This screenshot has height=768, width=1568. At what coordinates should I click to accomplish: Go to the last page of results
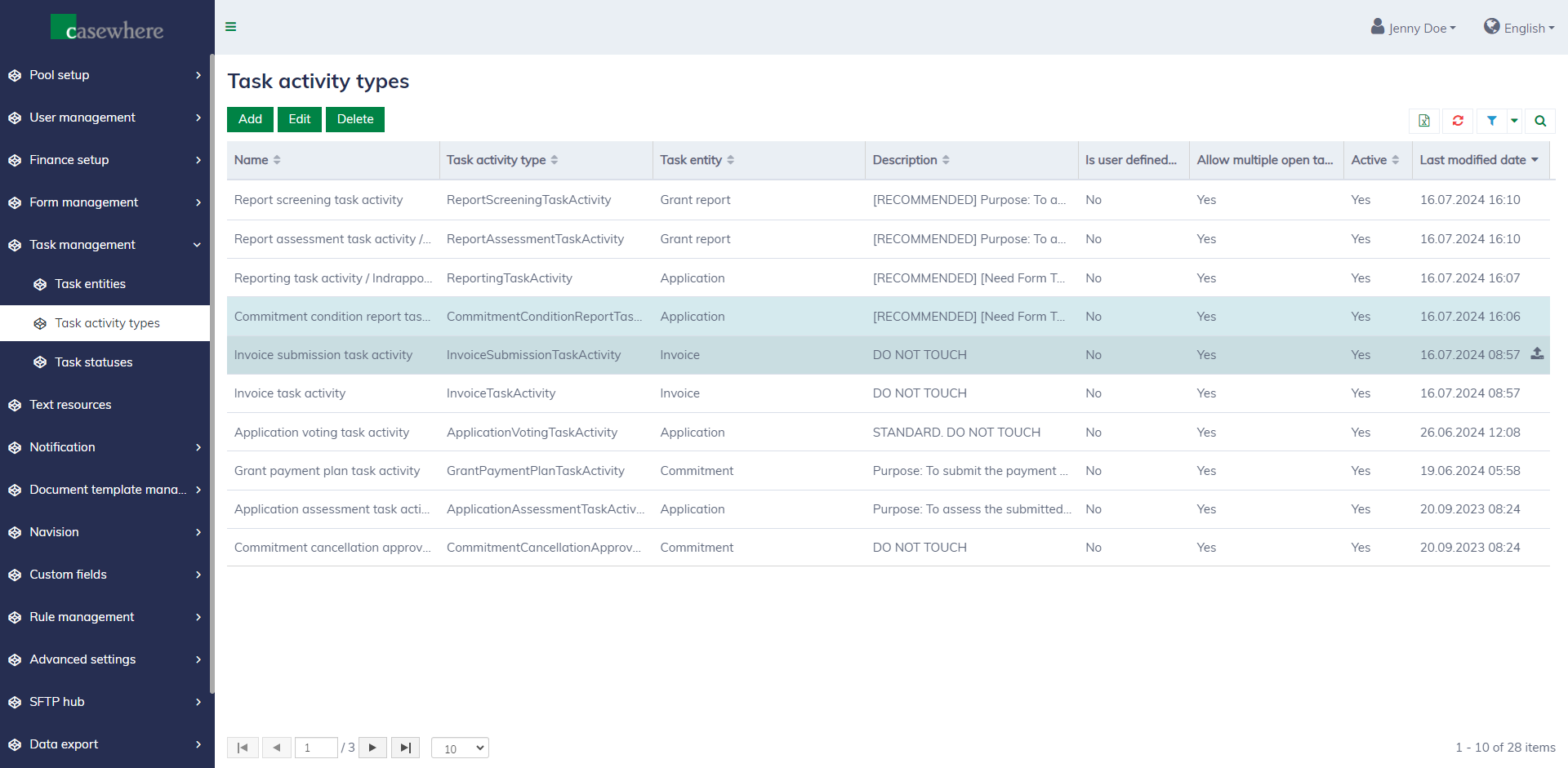(405, 748)
